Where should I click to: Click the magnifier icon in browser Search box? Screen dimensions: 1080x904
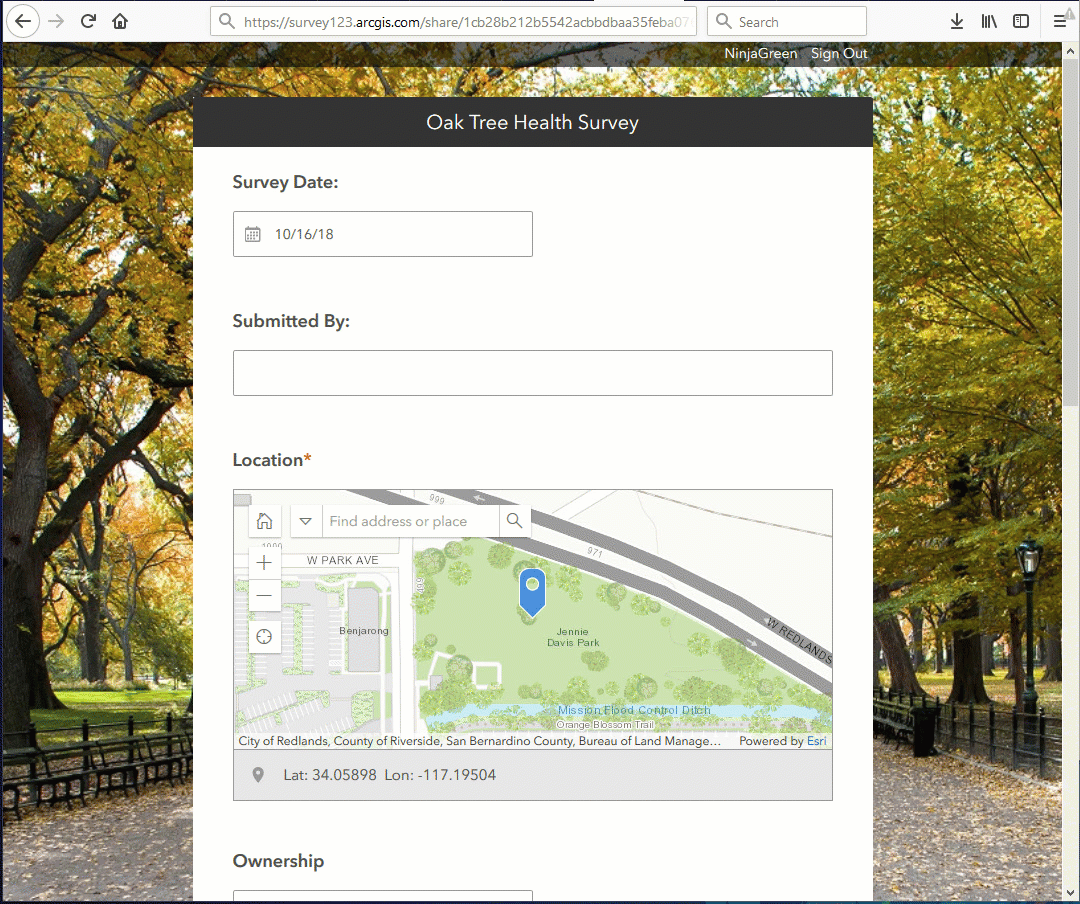point(723,21)
